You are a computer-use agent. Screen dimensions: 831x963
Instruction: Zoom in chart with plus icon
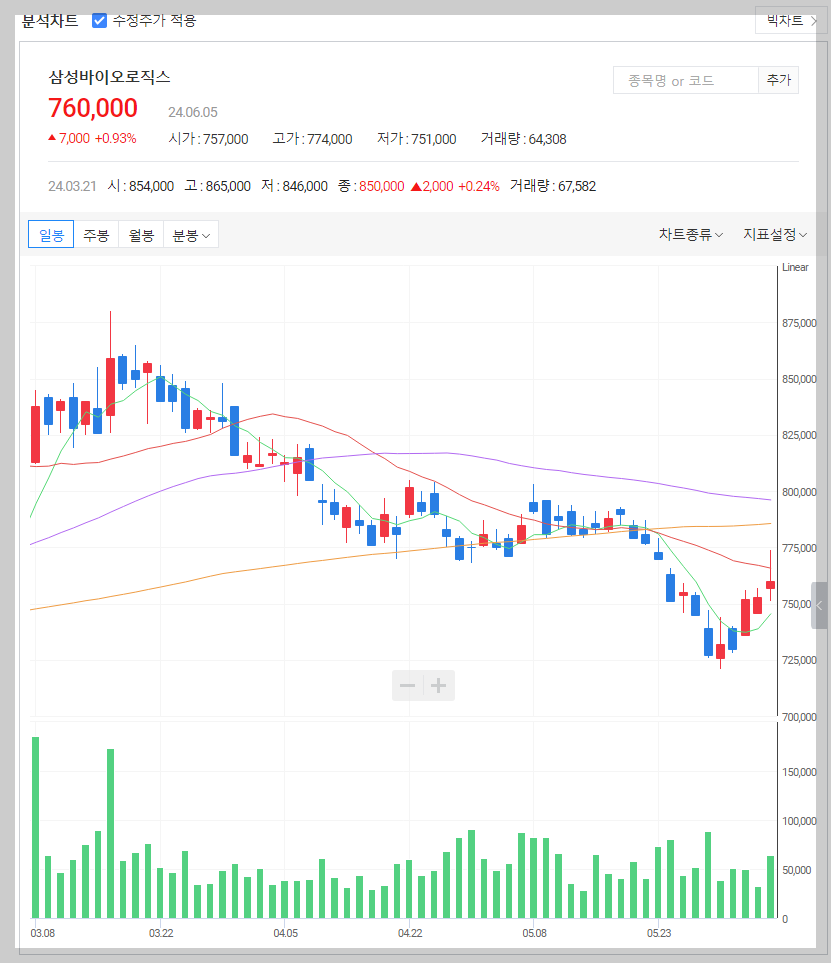pos(439,685)
